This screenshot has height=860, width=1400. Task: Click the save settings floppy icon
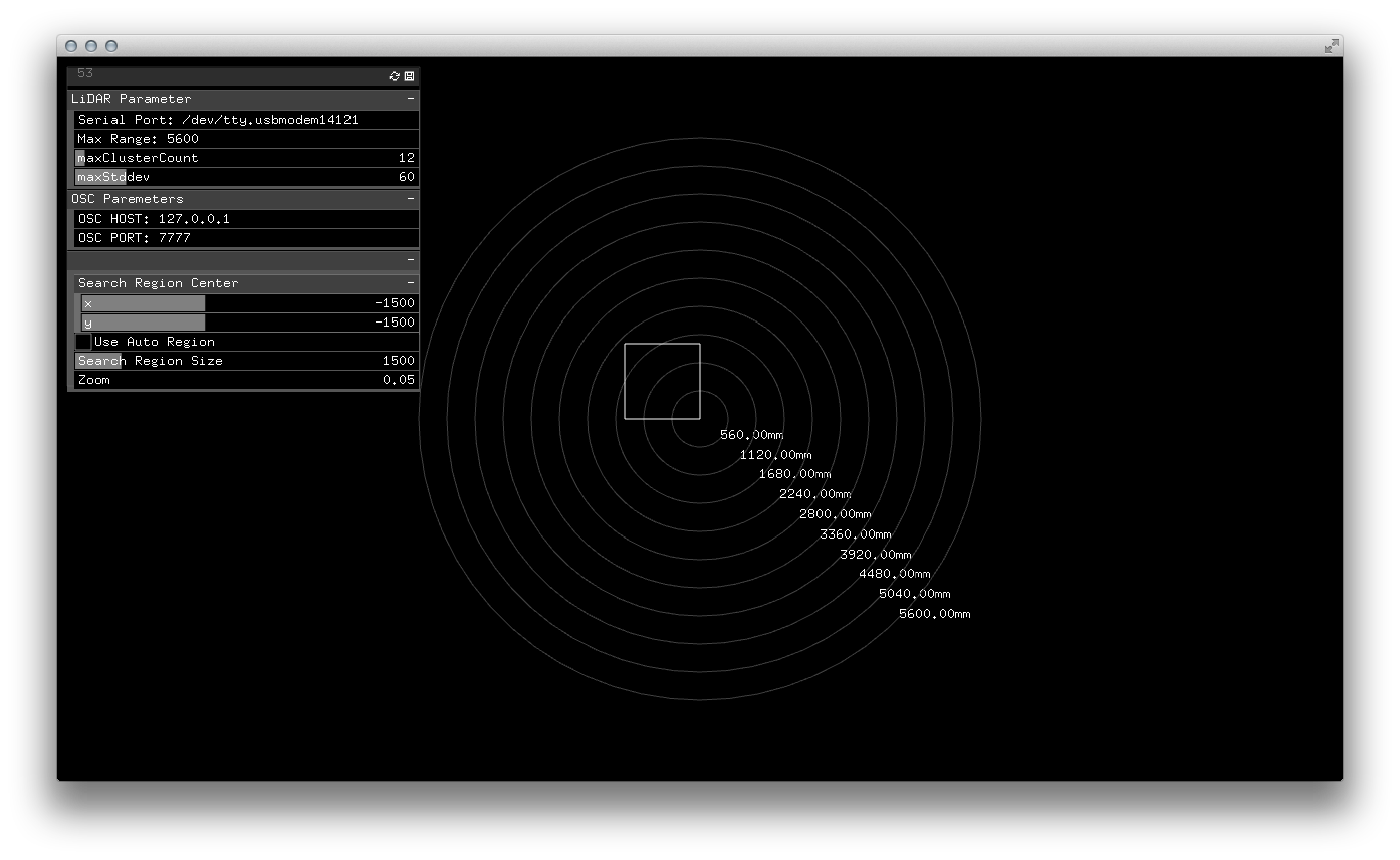[x=409, y=76]
